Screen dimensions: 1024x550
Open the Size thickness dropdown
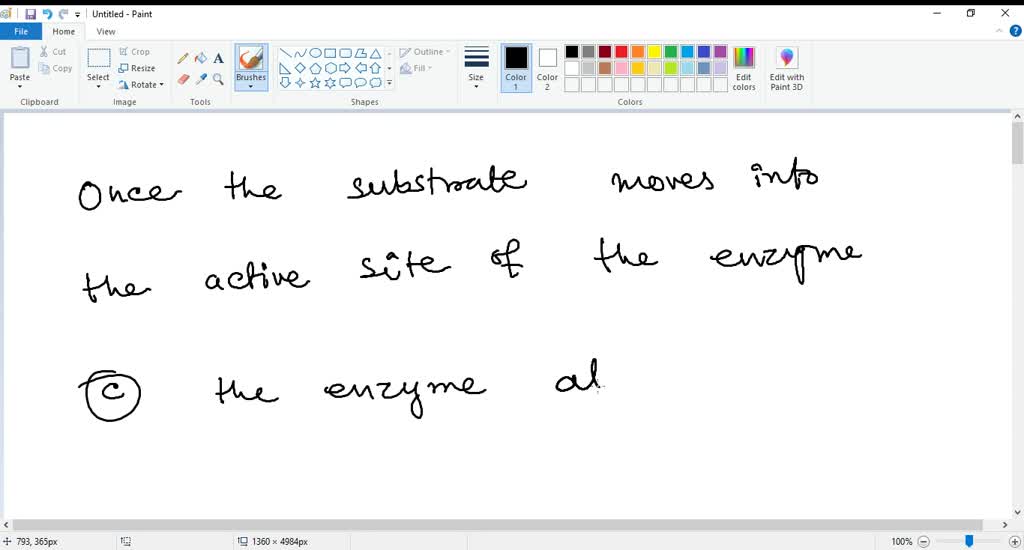(x=476, y=68)
